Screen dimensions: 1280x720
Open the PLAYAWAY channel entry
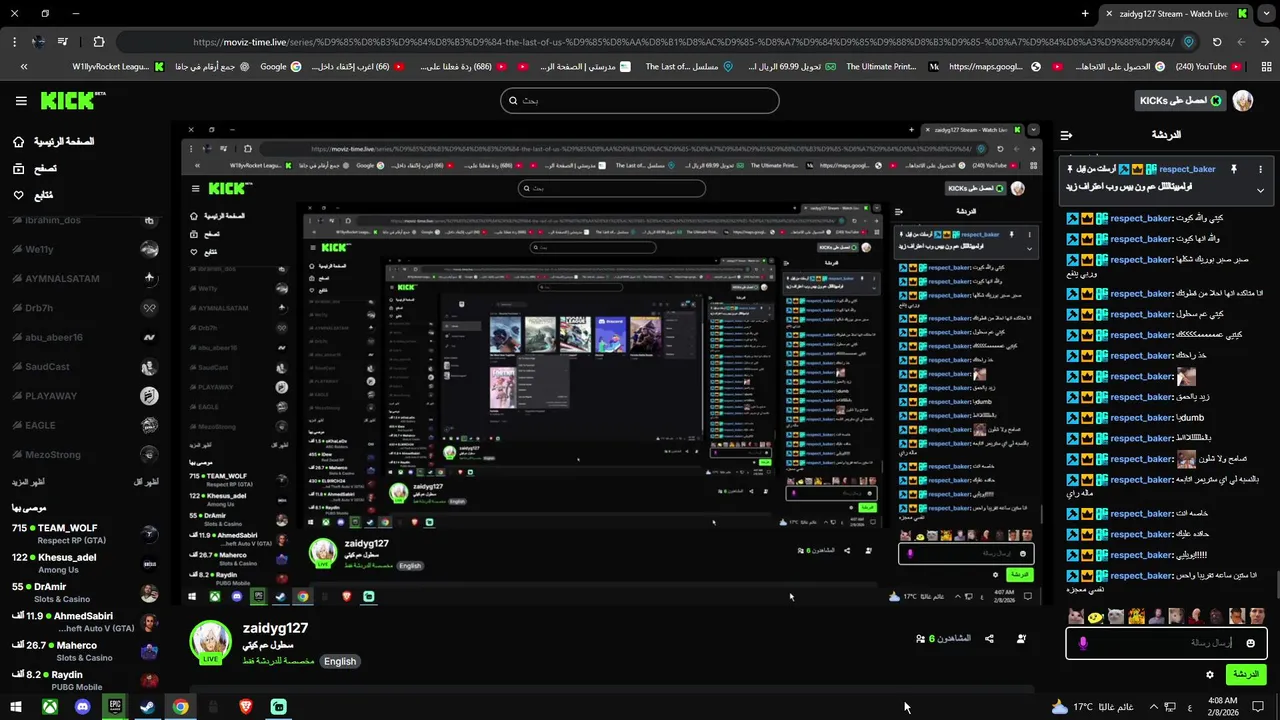pos(84,396)
